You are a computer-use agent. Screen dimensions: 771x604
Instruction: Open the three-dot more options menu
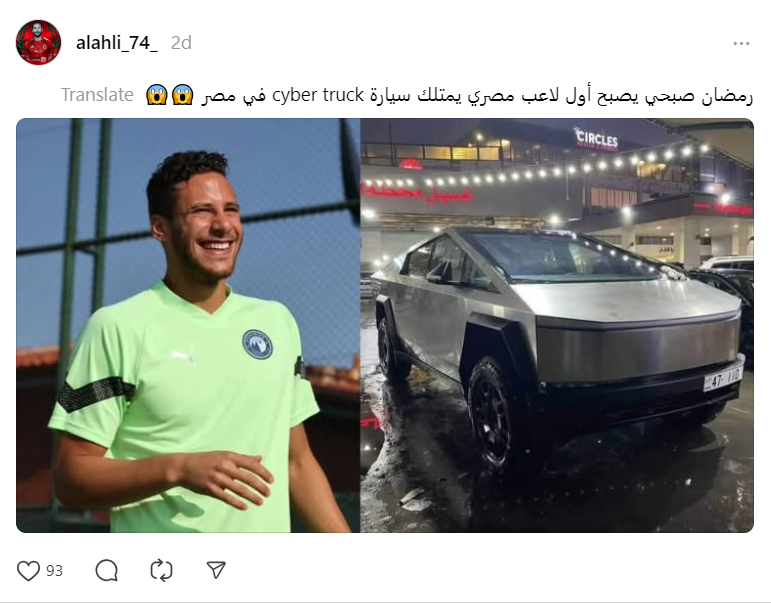click(741, 44)
